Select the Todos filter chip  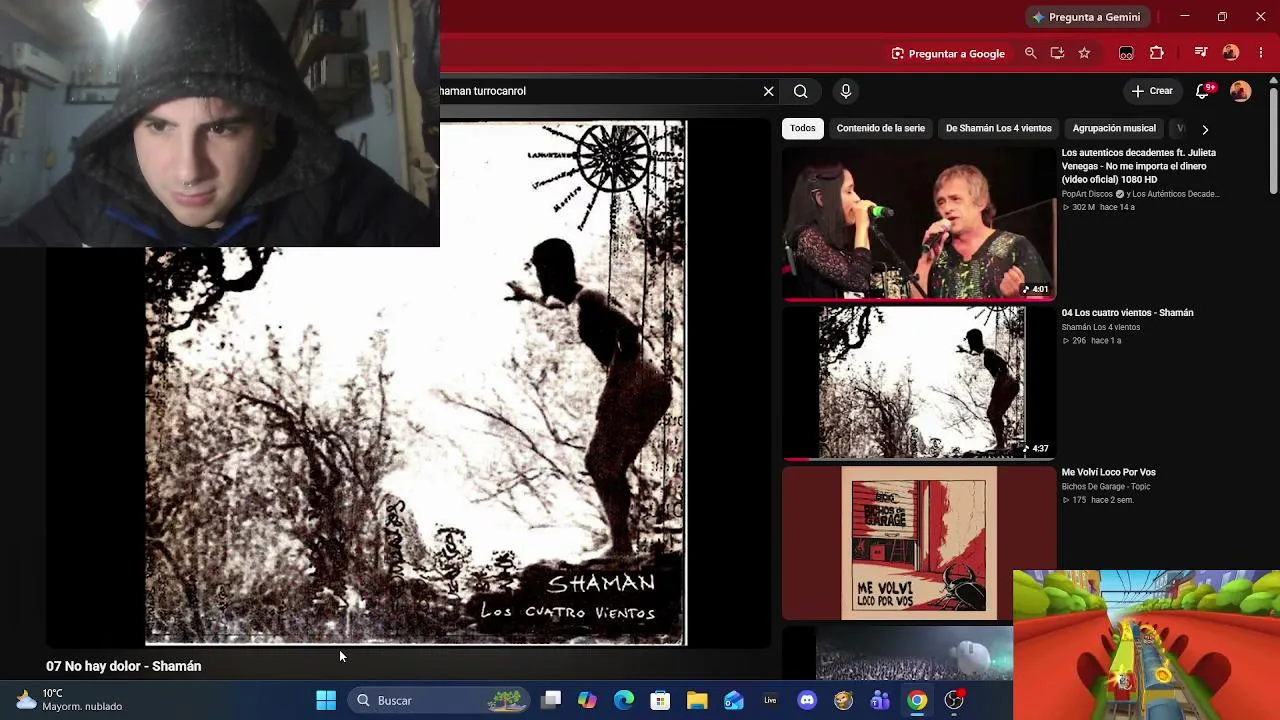(x=803, y=128)
